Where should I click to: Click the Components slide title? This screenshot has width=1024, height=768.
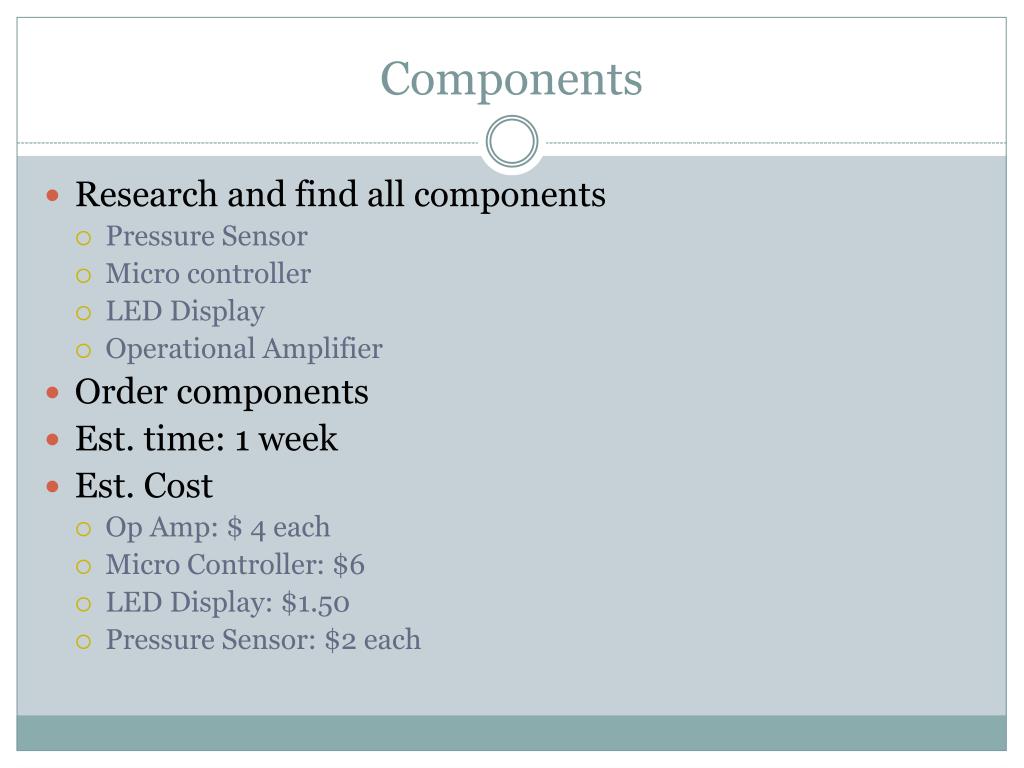(511, 79)
